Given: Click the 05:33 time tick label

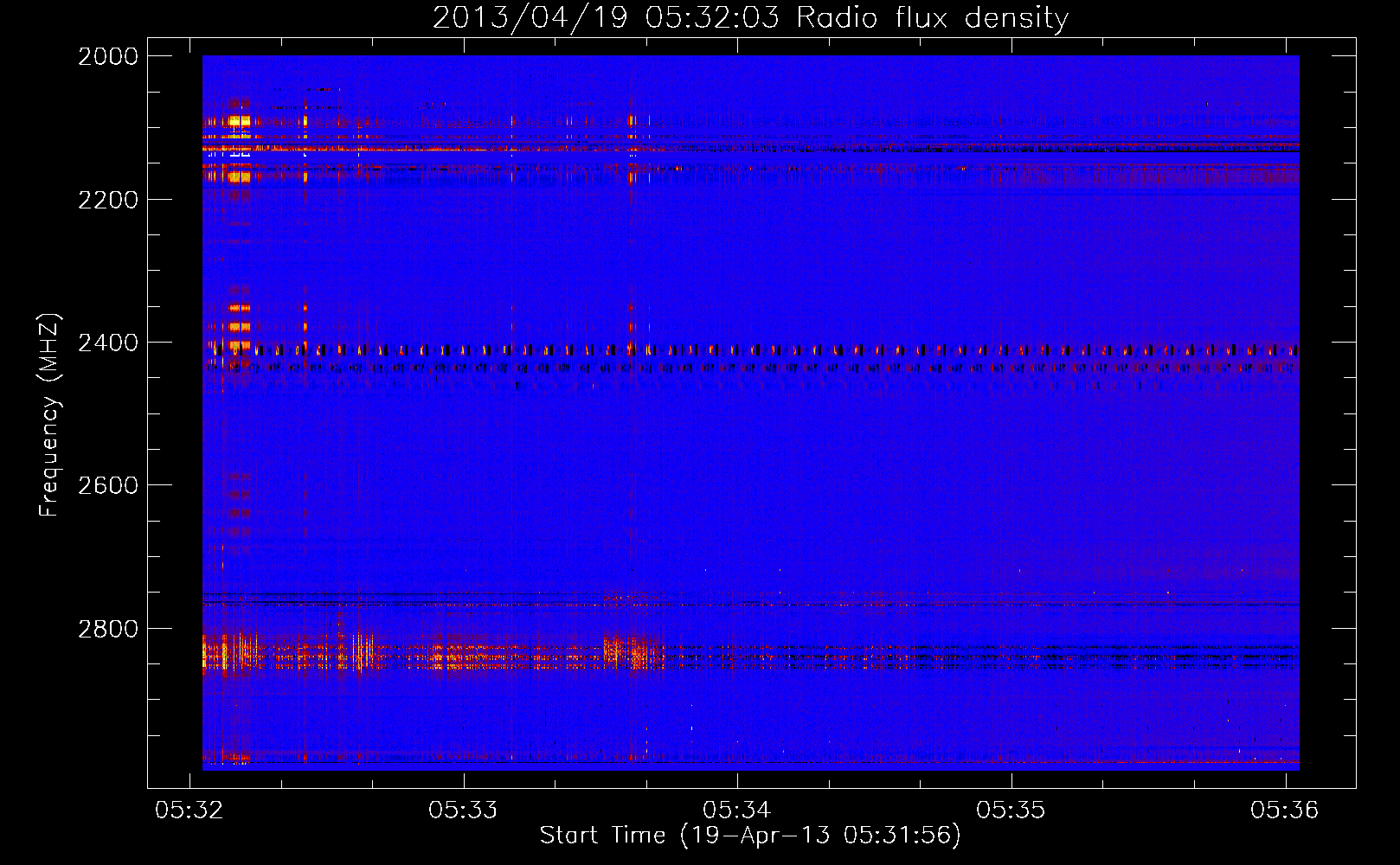Looking at the screenshot, I should pyautogui.click(x=464, y=810).
